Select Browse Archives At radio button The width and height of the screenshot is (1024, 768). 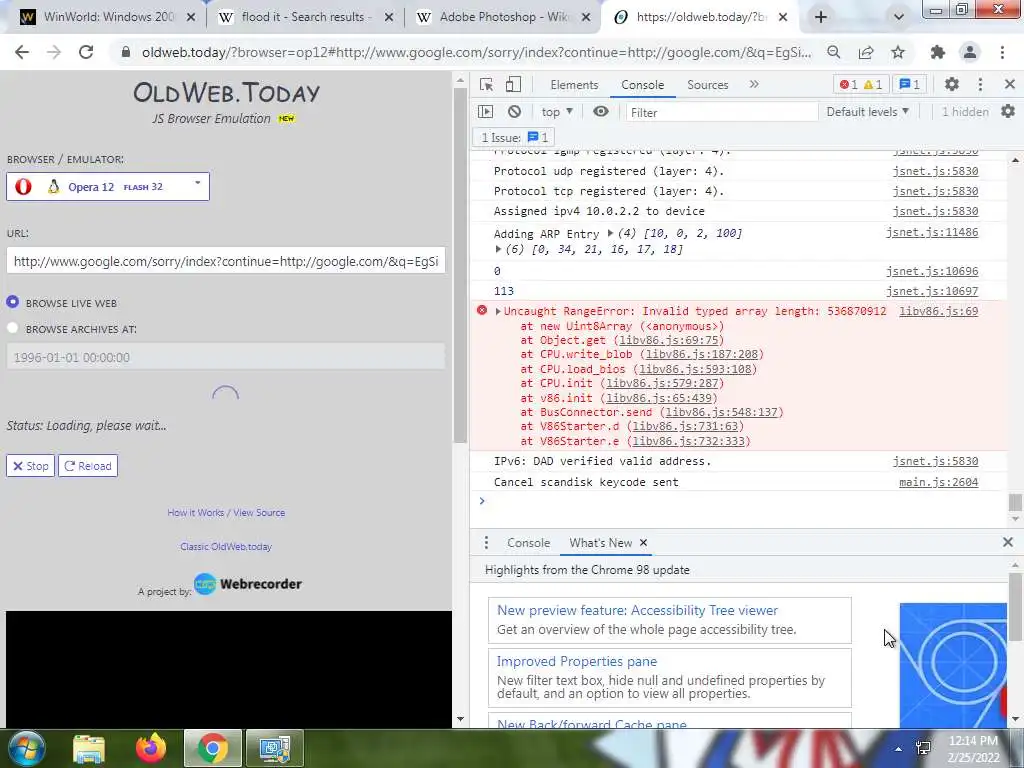click(12, 328)
